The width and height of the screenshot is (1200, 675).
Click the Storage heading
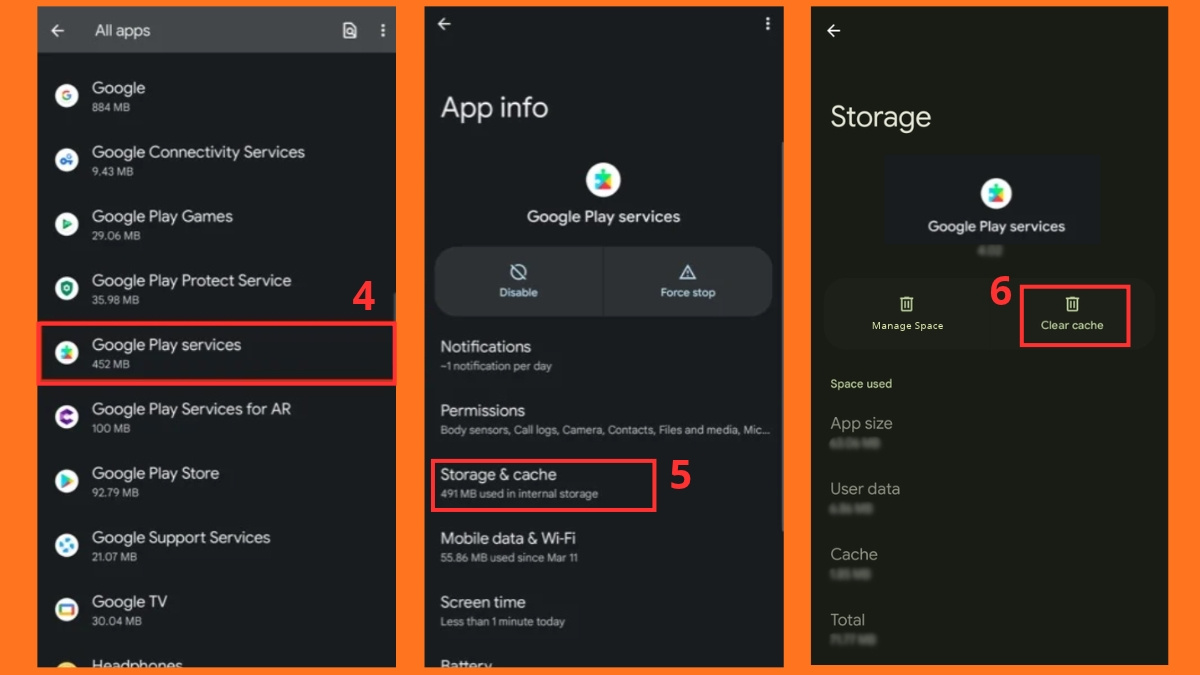tap(880, 117)
